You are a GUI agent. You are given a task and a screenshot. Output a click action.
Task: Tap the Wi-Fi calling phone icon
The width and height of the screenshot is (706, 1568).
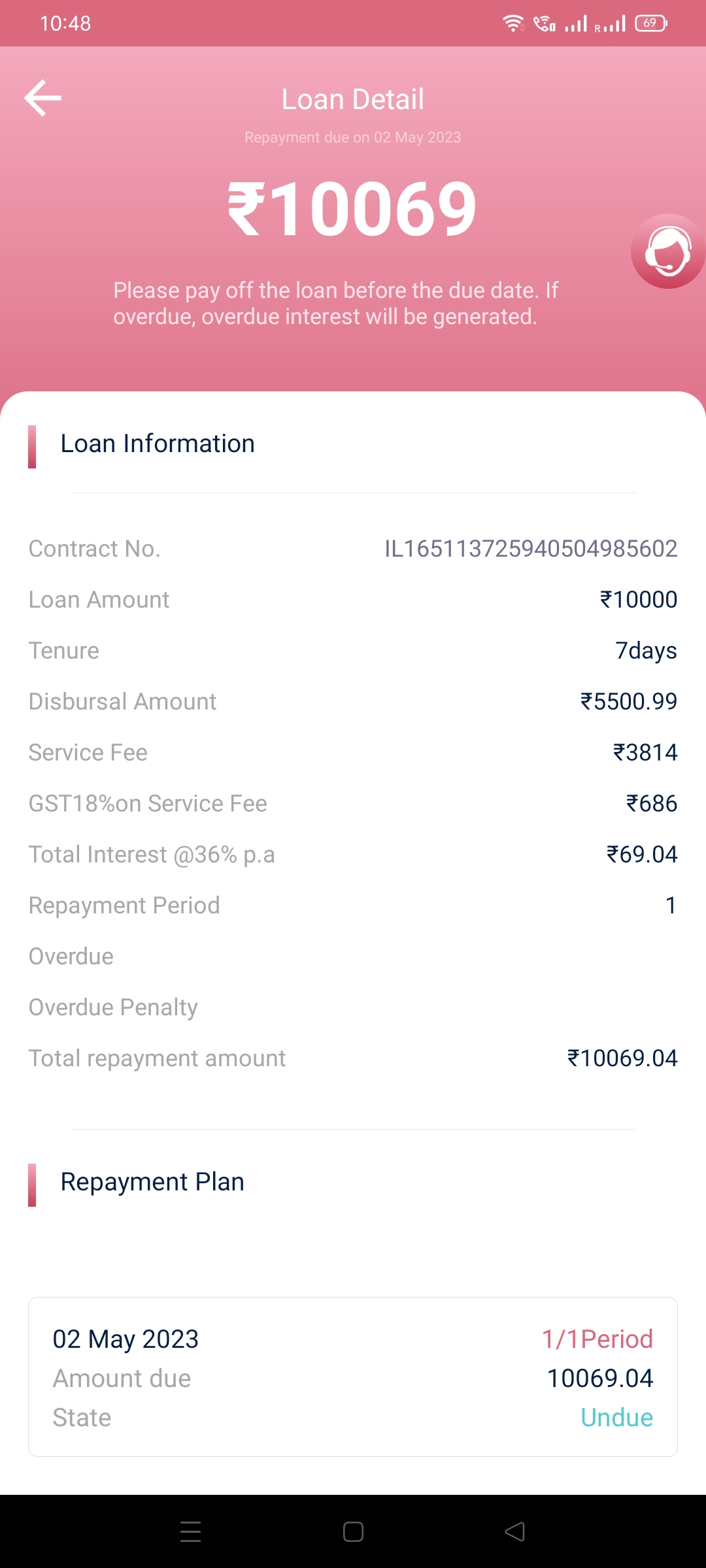pyautogui.click(x=544, y=24)
